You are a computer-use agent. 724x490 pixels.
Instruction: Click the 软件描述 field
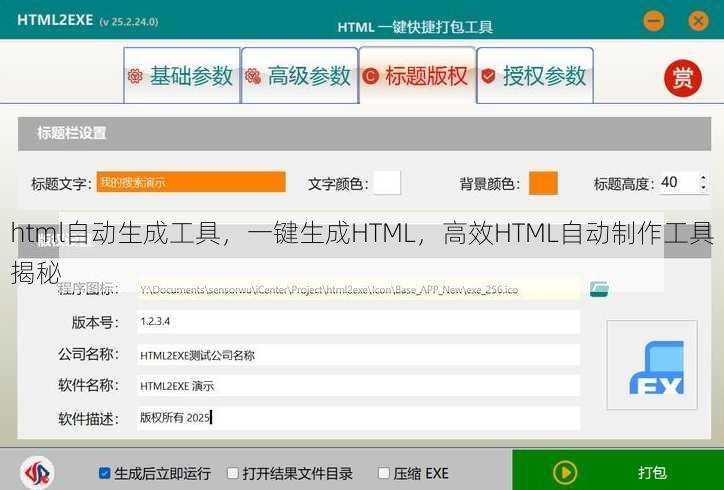point(358,418)
